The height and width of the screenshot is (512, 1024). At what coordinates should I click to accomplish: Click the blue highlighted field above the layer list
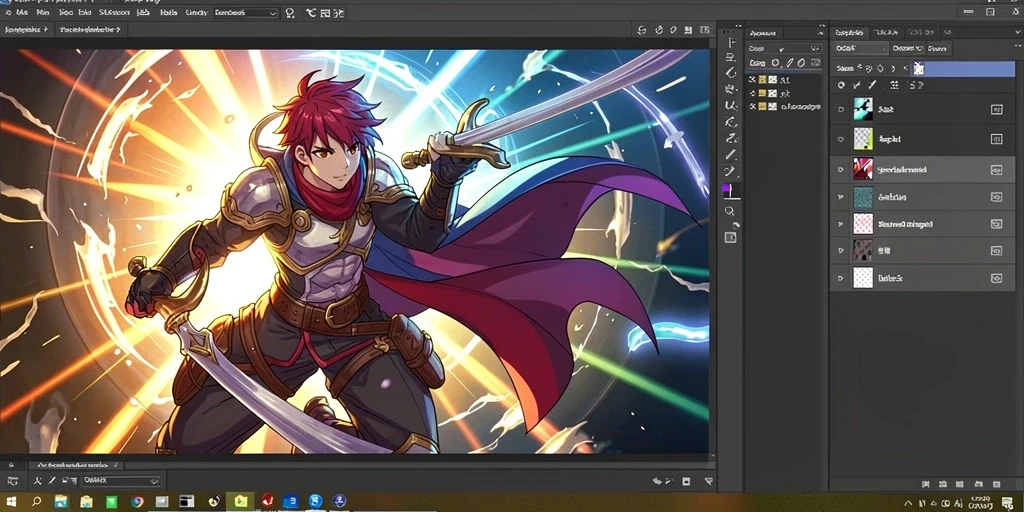click(963, 68)
